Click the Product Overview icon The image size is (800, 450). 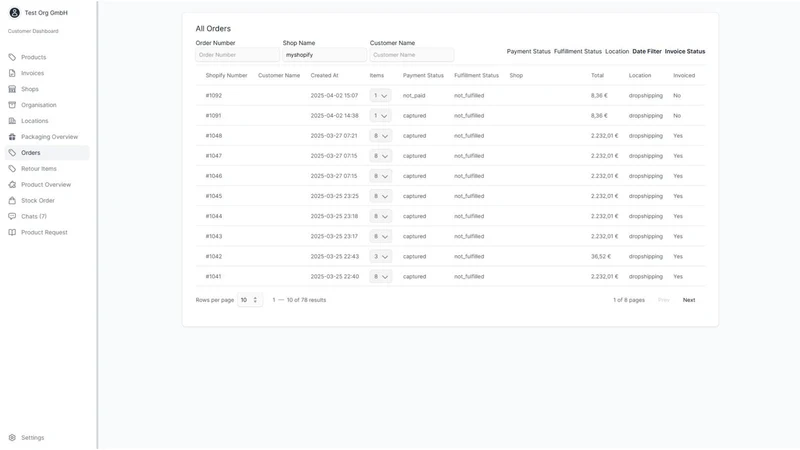[x=12, y=184]
